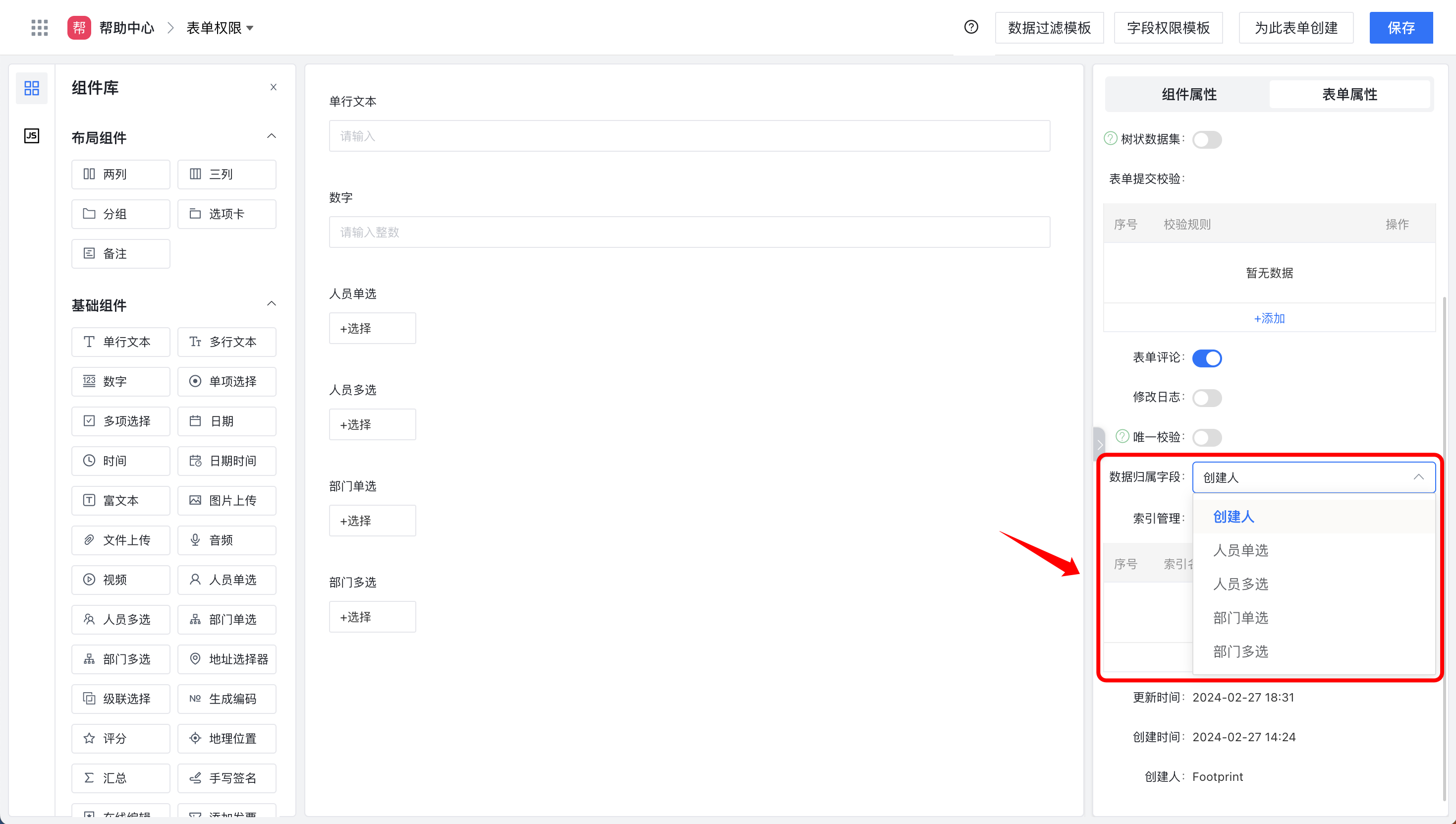Click the 树状数据集 help icon

1111,138
